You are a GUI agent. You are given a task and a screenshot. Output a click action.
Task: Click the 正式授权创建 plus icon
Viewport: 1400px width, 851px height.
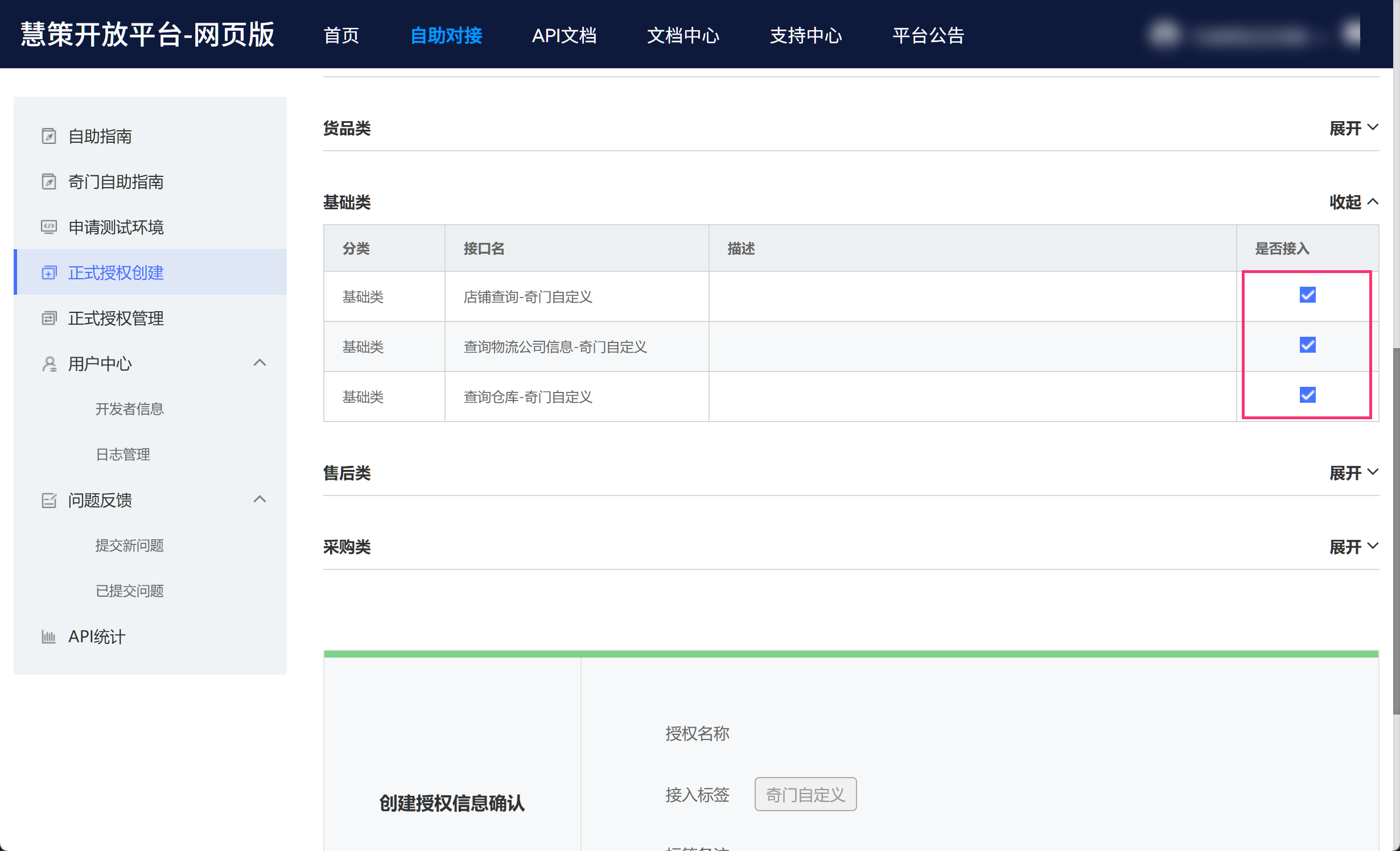(49, 272)
